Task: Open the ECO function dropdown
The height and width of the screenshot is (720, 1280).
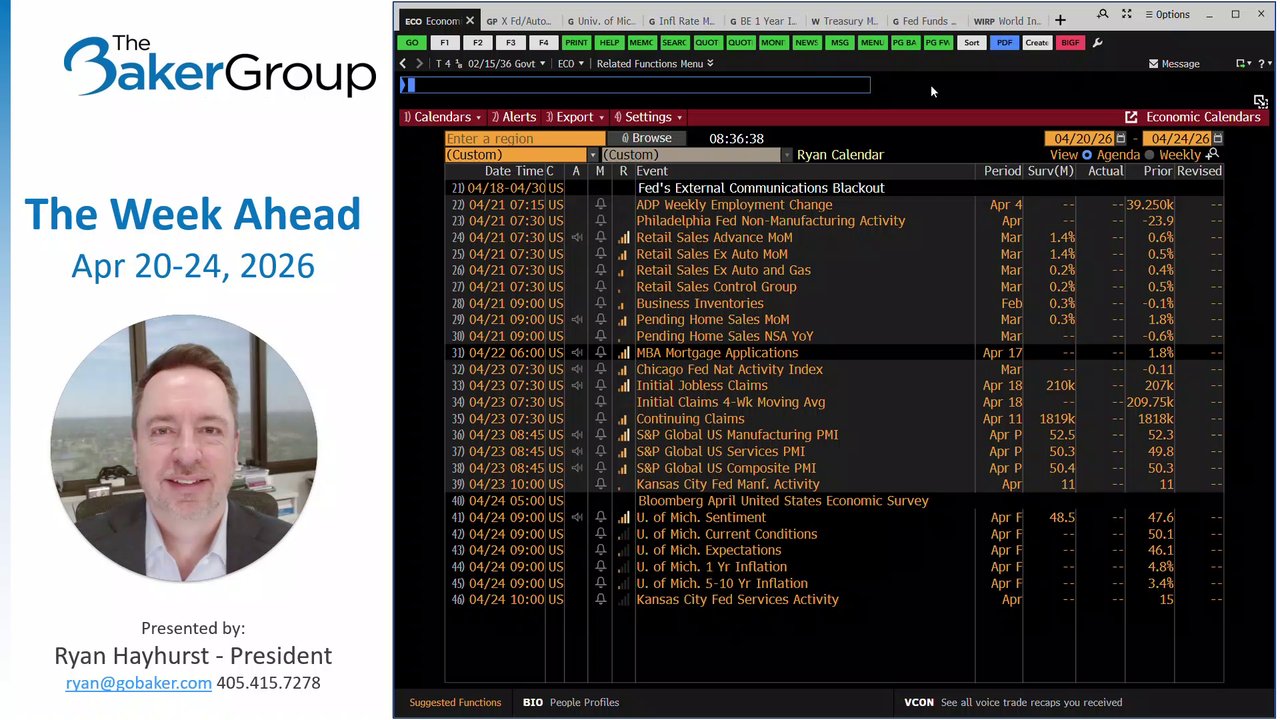Action: click(570, 64)
